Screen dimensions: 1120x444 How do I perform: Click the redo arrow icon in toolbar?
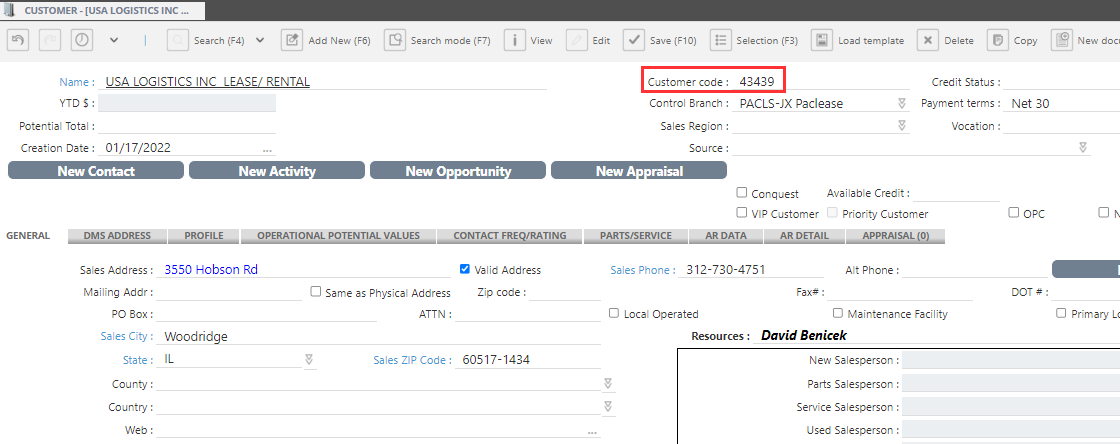(x=50, y=40)
